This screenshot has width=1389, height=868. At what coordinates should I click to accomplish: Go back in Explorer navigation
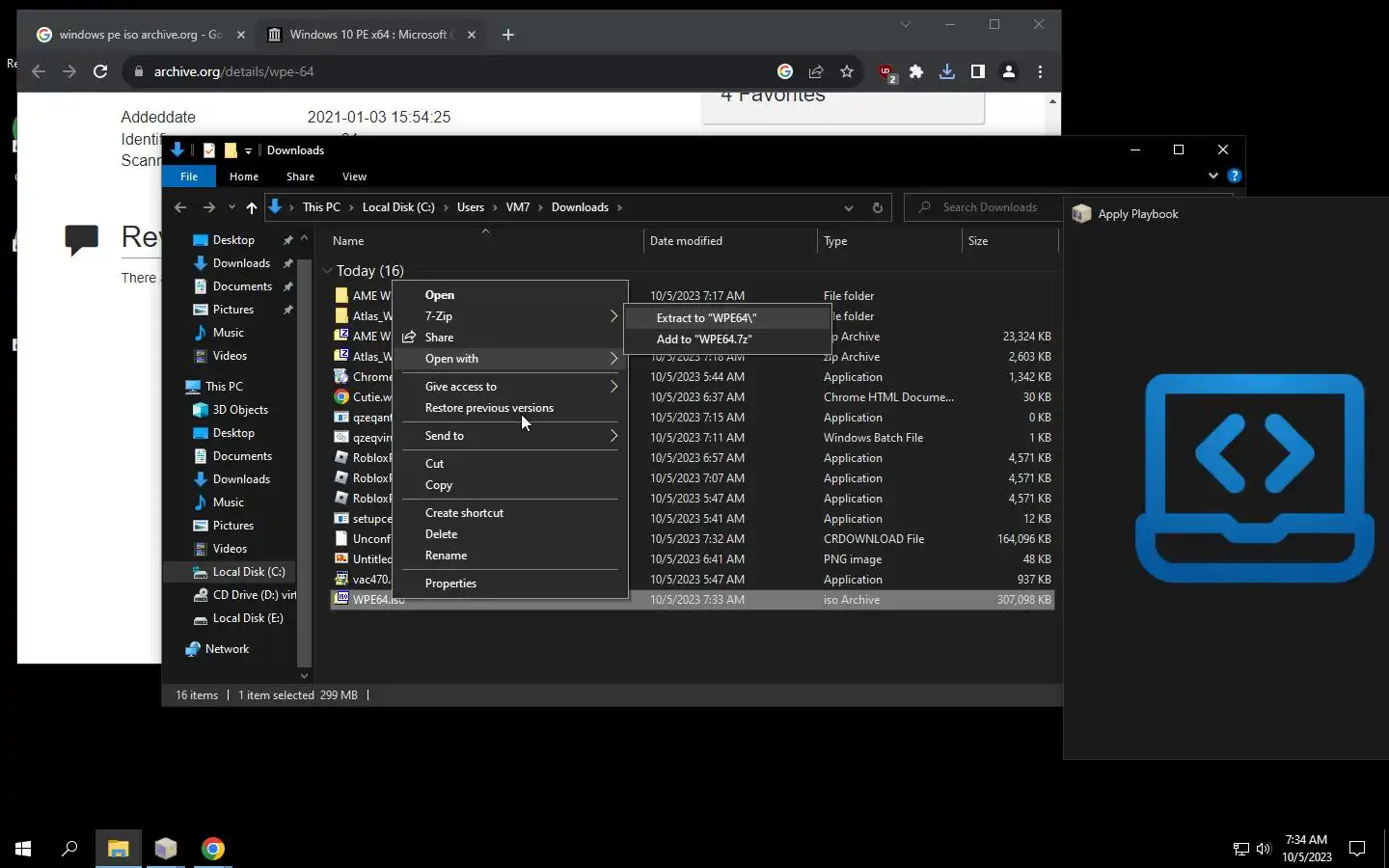pyautogui.click(x=180, y=207)
